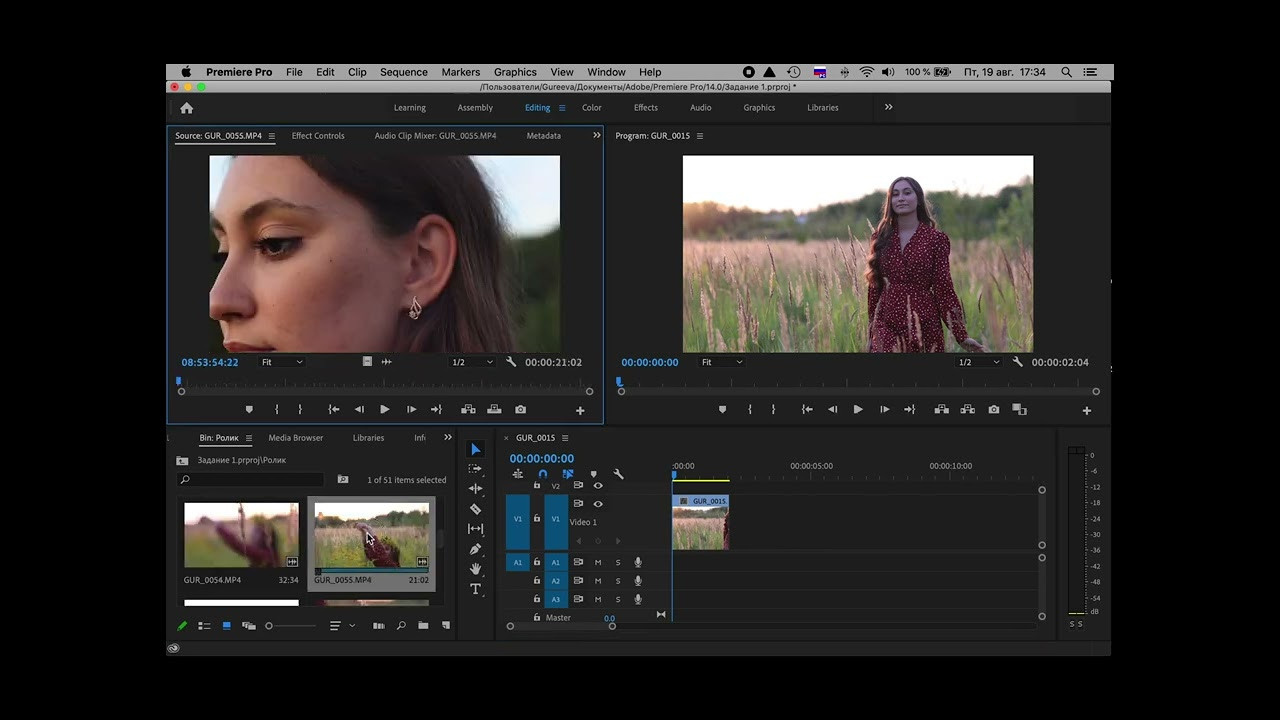Open the Source monitor zoom Fit dropdown
This screenshot has width=1280, height=720.
point(282,362)
